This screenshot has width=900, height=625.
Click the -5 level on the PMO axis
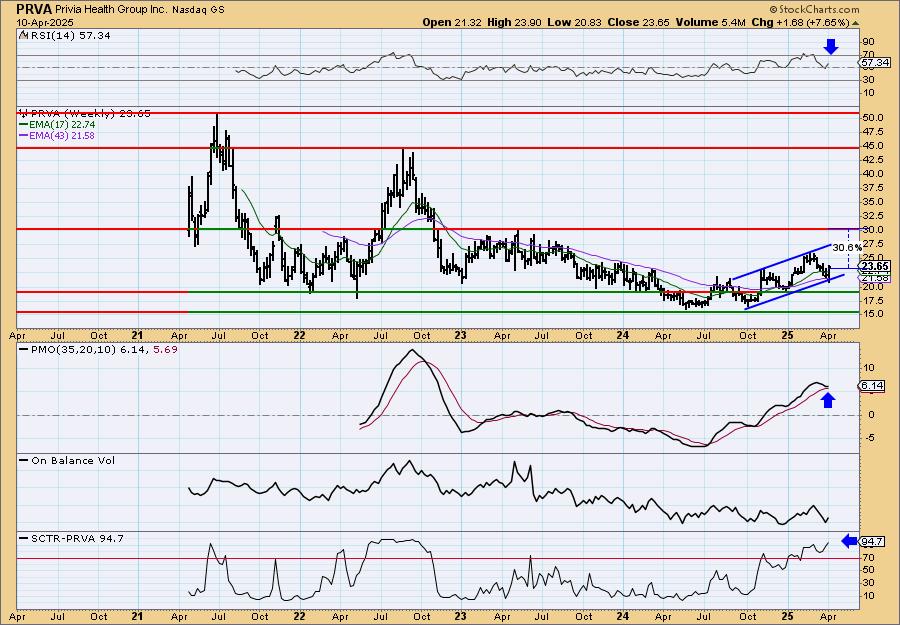click(x=868, y=438)
